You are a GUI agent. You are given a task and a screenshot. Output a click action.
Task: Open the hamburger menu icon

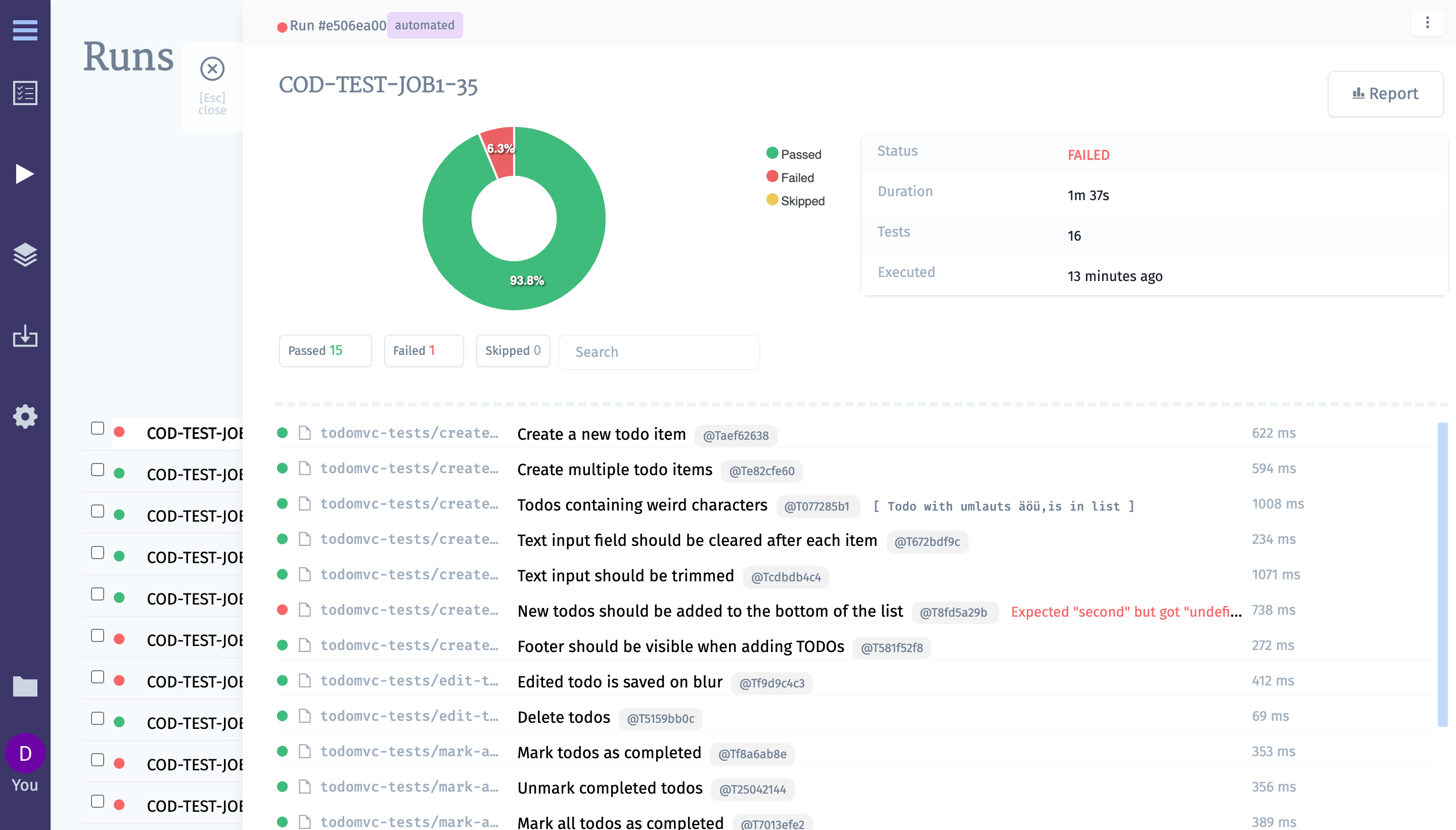tap(25, 30)
